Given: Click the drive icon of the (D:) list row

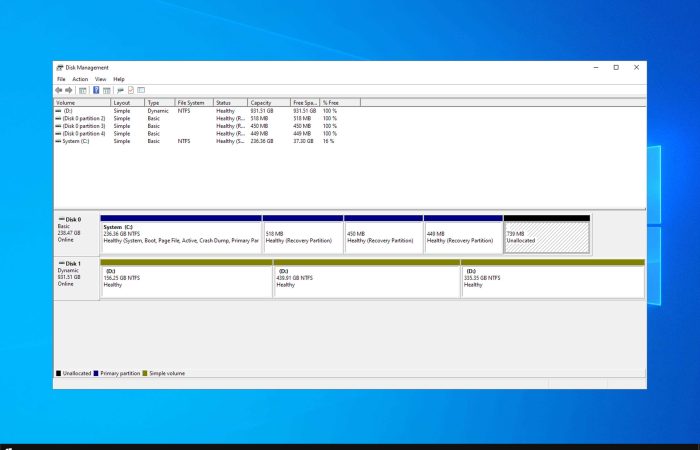Looking at the screenshot, I should click(58, 111).
